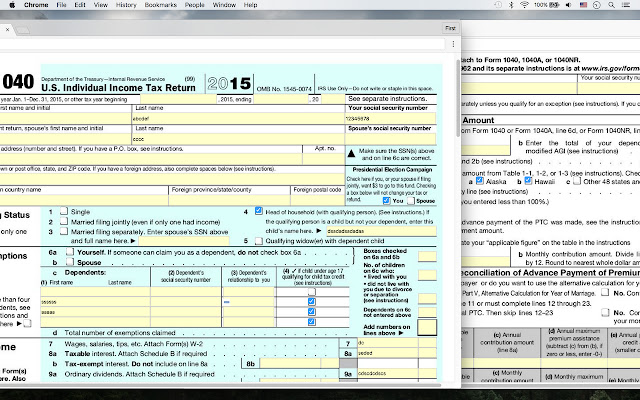Open Chrome's three-dot menu

453,44
